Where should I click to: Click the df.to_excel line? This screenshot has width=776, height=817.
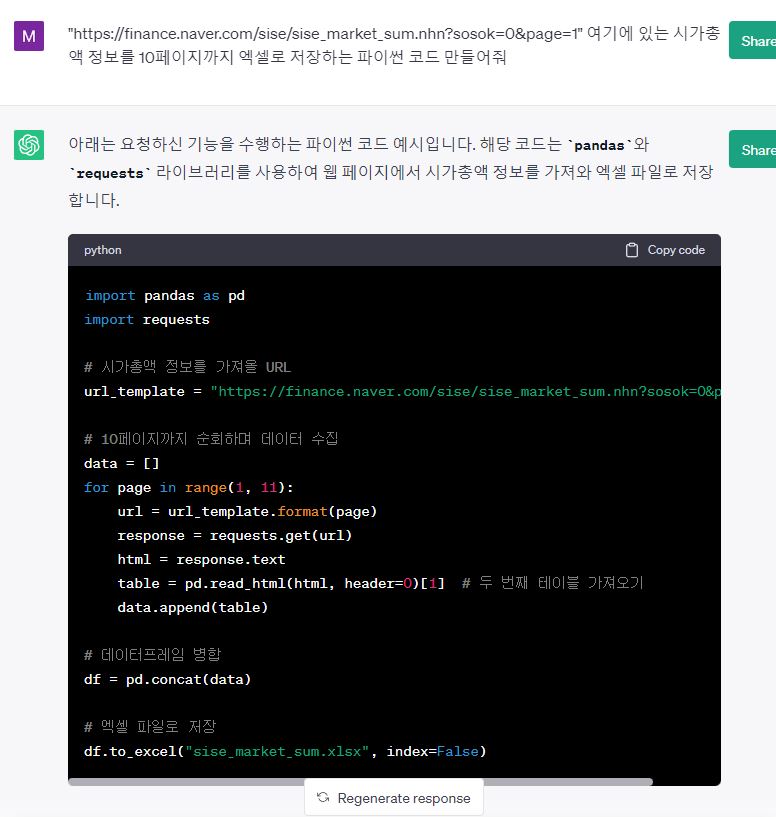[285, 751]
